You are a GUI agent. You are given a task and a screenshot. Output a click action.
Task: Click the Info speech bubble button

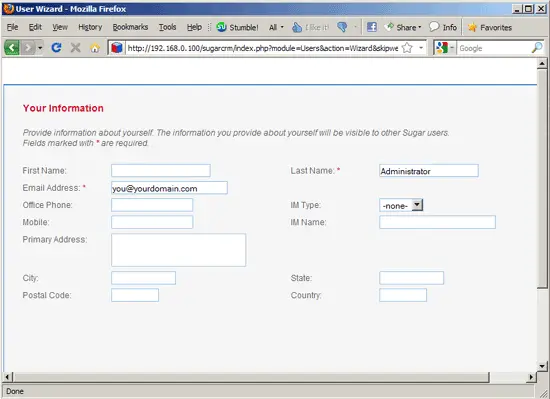pos(443,27)
